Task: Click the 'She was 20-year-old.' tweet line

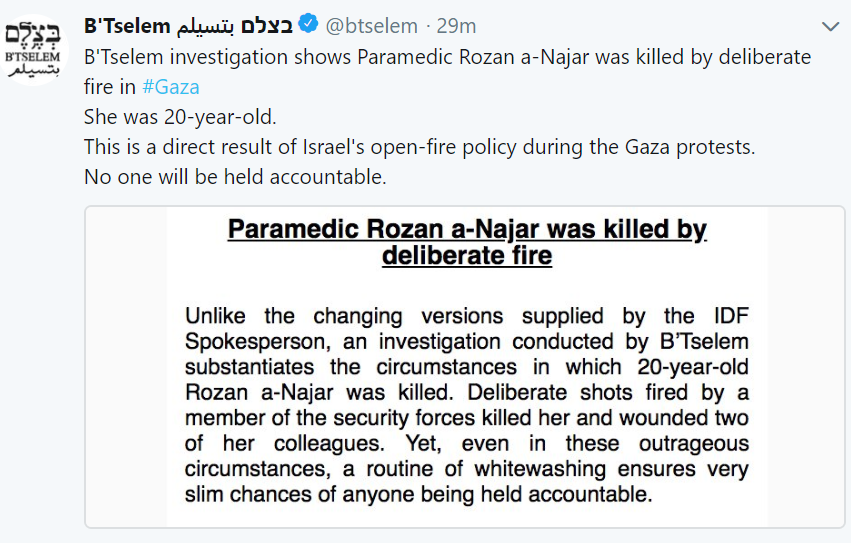Action: pos(180,117)
